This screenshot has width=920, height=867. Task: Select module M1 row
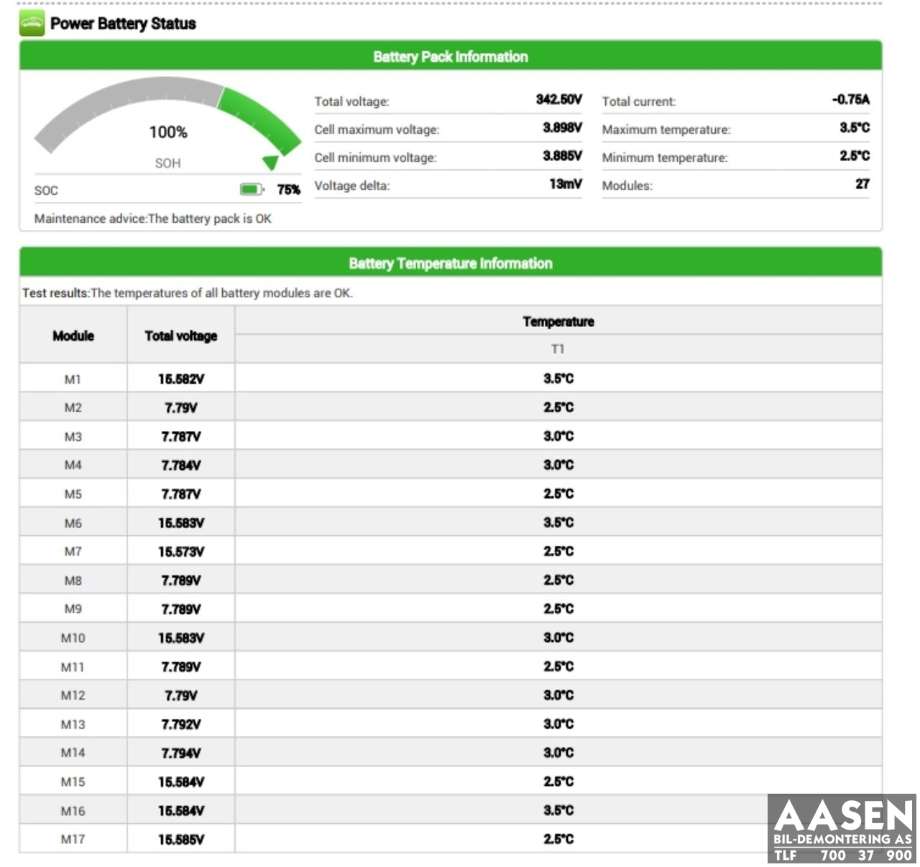point(451,378)
